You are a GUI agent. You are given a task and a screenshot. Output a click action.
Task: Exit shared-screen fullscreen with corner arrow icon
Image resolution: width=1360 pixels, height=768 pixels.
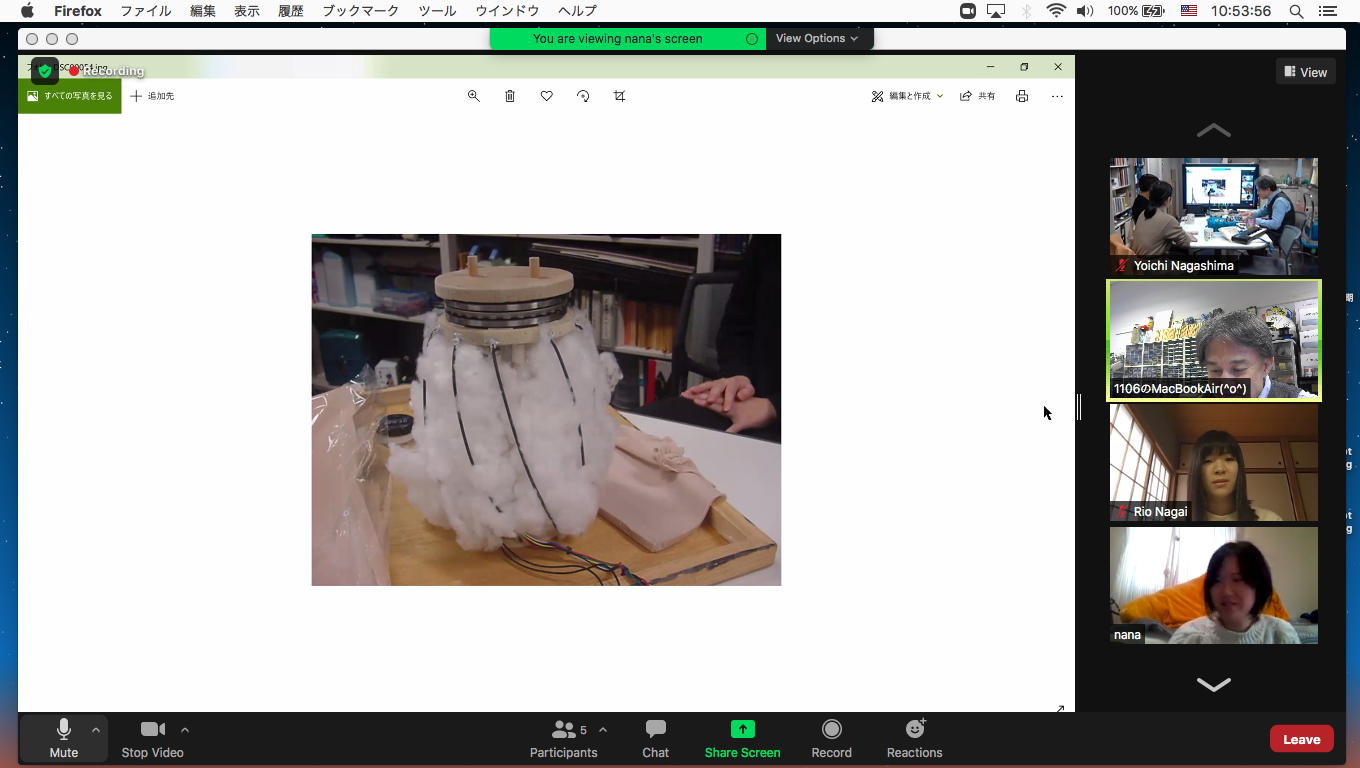click(1060, 708)
